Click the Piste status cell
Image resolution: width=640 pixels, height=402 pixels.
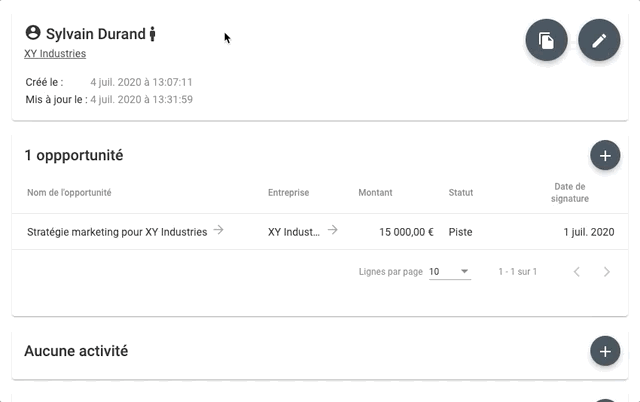[460, 232]
